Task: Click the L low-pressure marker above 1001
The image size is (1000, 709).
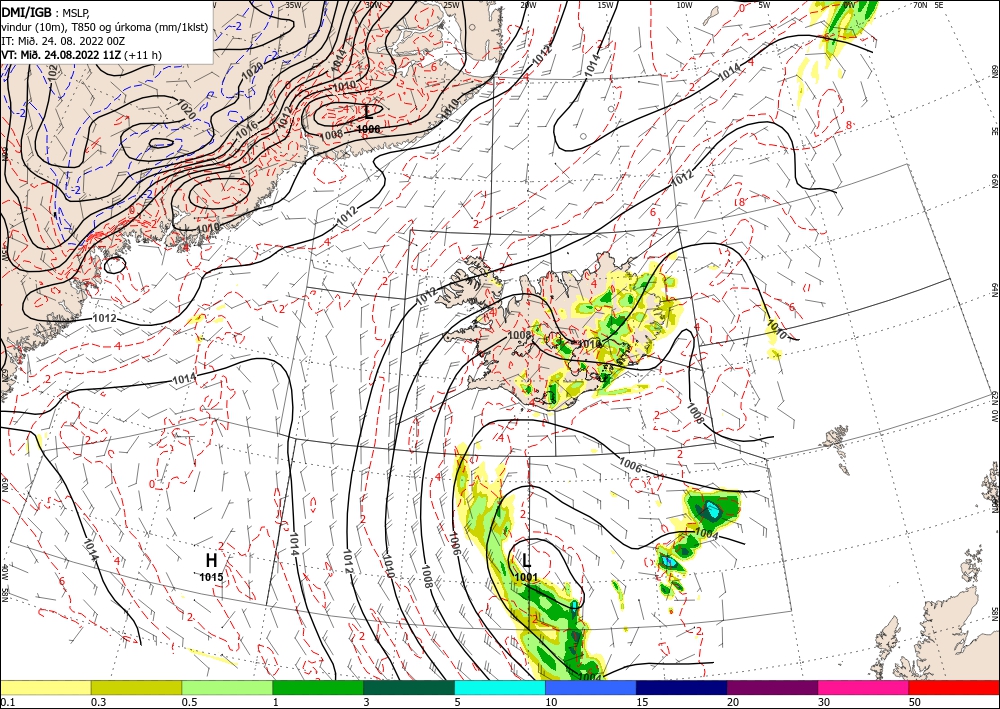Action: 527,560
